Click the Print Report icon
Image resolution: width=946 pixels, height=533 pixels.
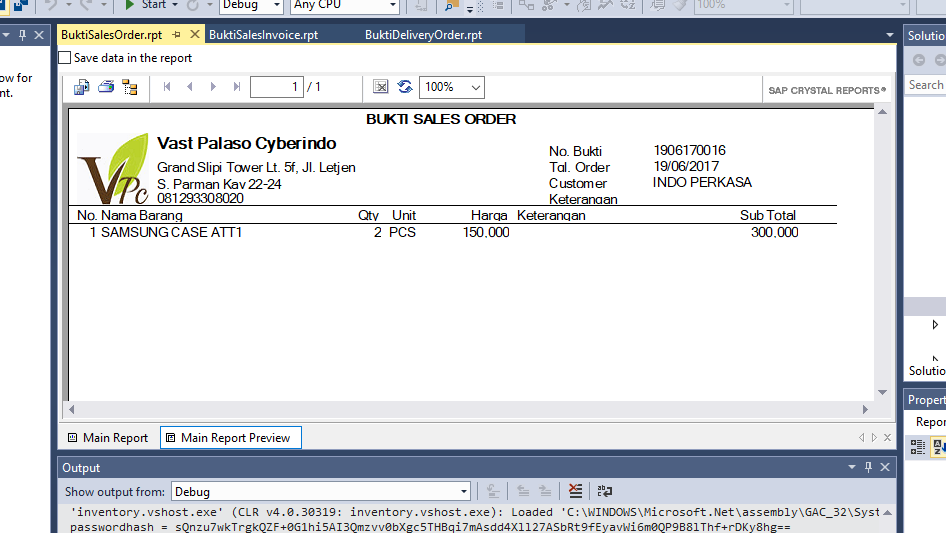(106, 87)
